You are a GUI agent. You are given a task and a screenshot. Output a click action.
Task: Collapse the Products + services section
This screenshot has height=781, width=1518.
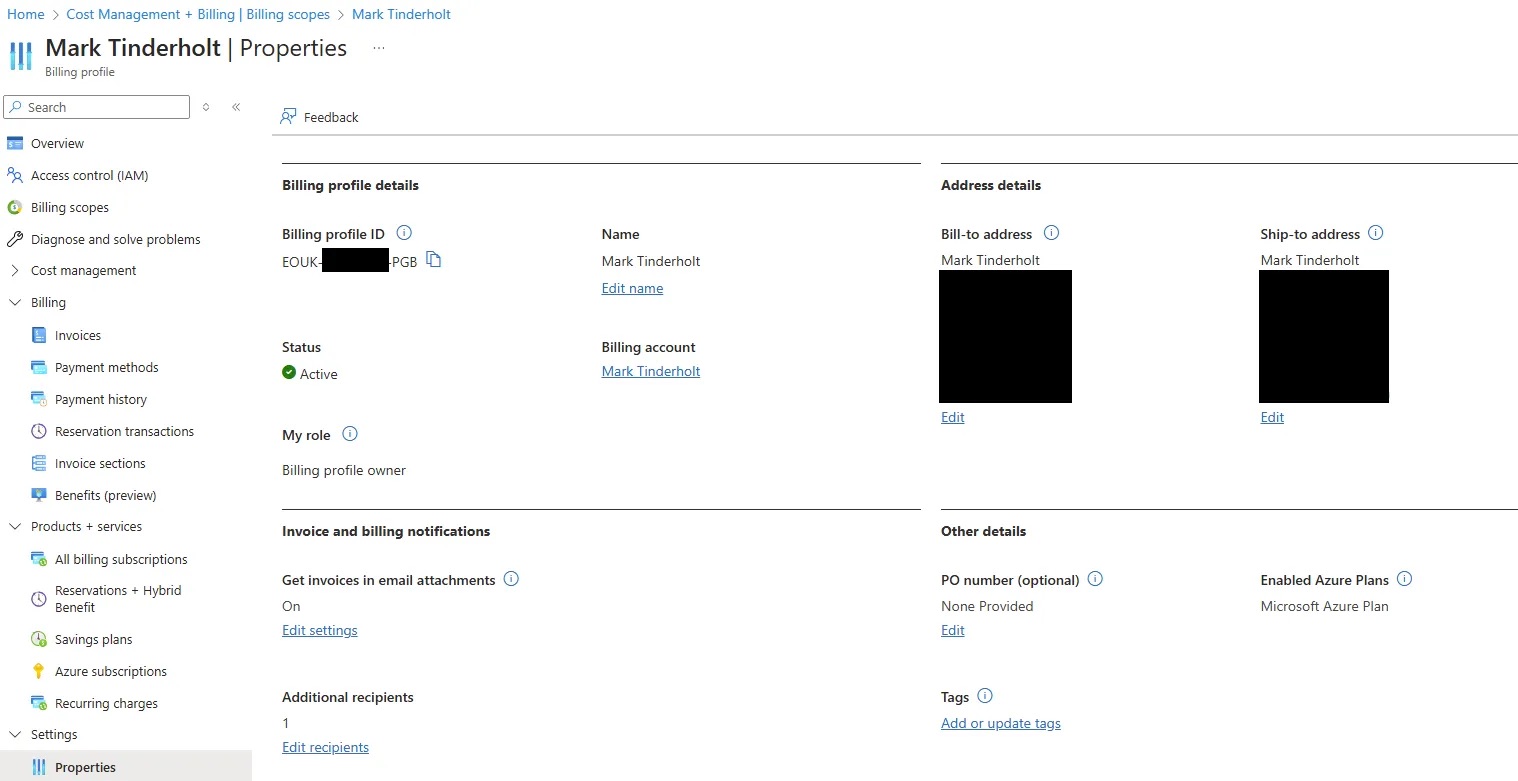(14, 526)
